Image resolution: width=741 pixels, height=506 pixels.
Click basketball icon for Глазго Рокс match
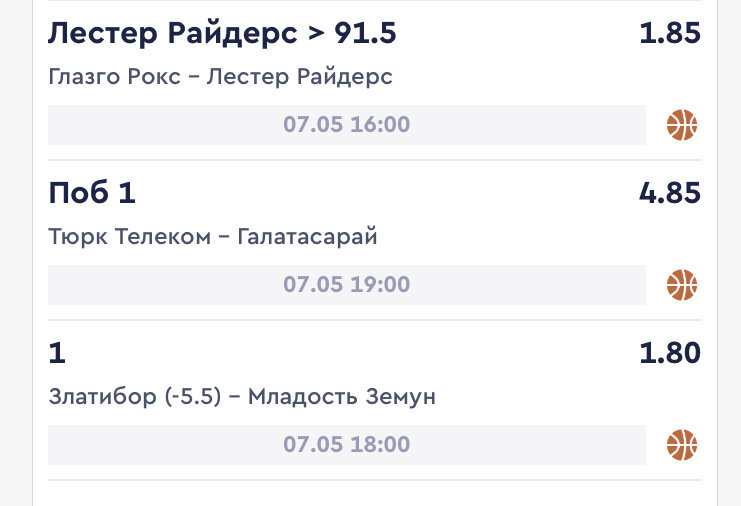point(682,125)
